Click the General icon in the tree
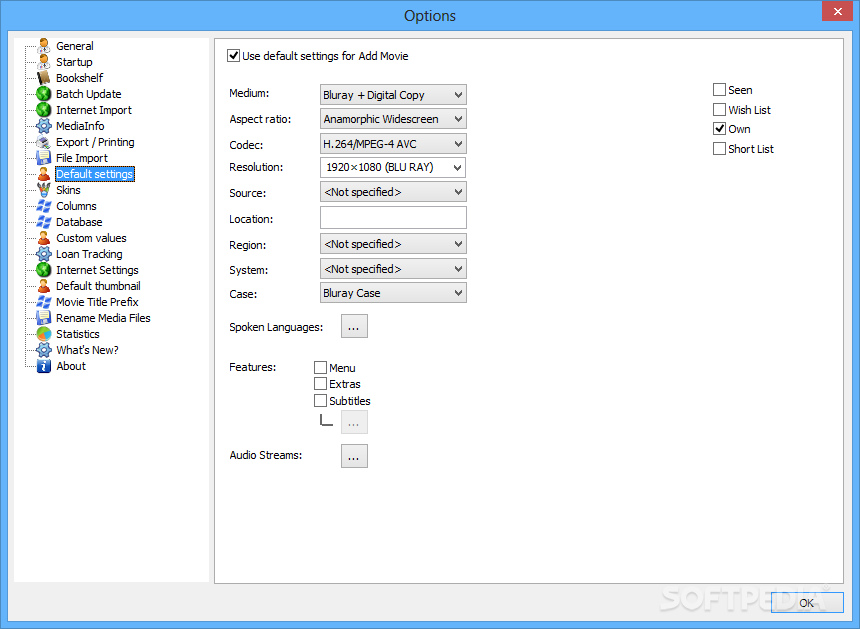Viewport: 860px width, 629px height. point(44,46)
